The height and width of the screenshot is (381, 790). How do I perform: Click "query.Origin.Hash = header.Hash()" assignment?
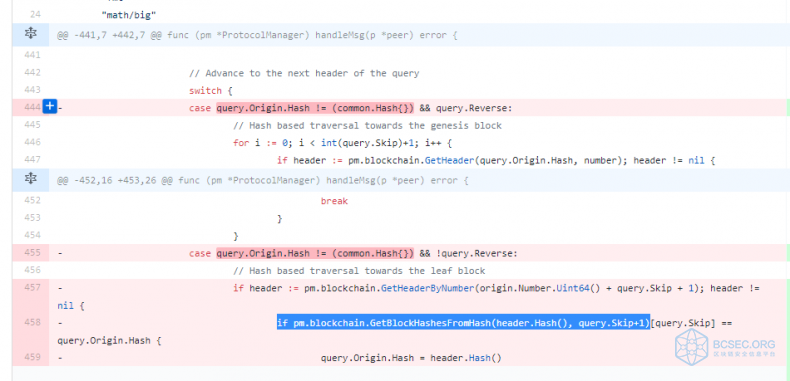pyautogui.click(x=411, y=358)
